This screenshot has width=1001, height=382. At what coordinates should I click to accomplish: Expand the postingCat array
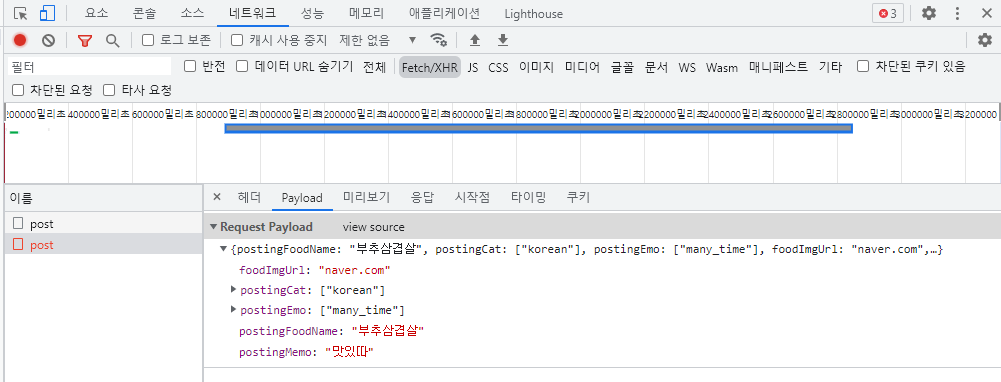(233, 290)
